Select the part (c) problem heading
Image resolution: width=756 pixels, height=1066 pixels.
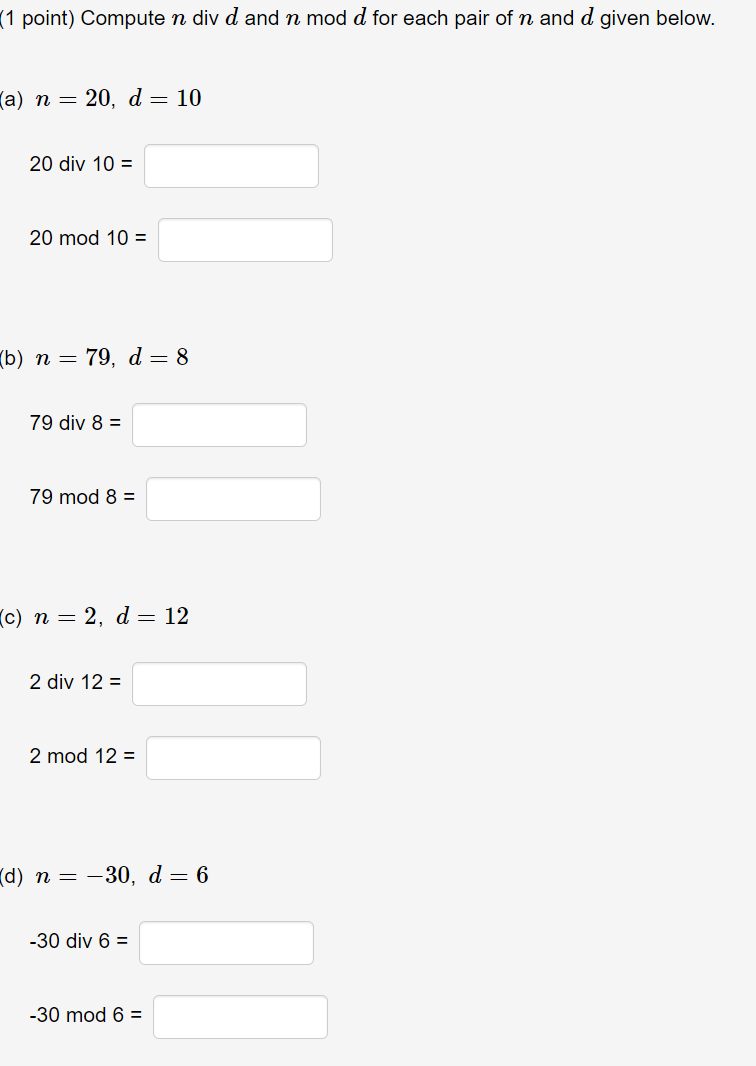click(x=95, y=616)
